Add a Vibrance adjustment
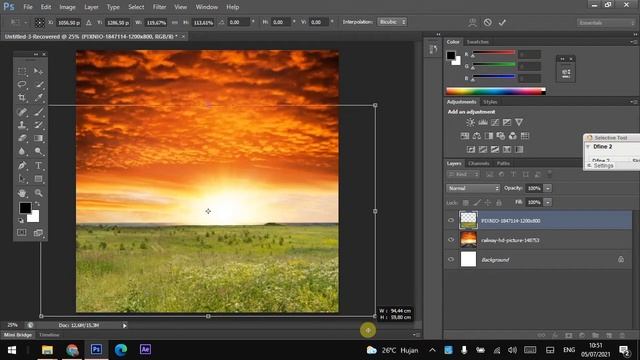640x360 pixels. pos(519,122)
